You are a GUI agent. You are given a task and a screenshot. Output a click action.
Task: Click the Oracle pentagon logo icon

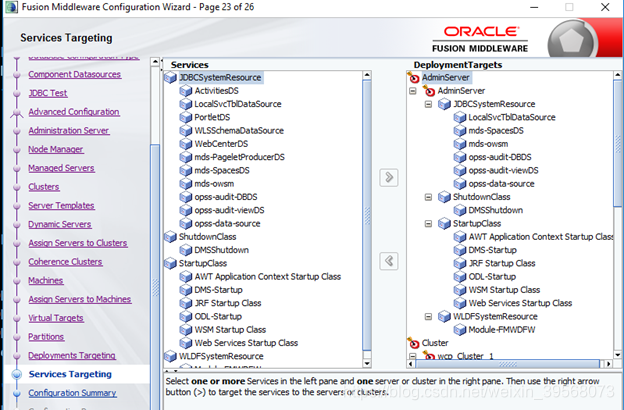571,40
